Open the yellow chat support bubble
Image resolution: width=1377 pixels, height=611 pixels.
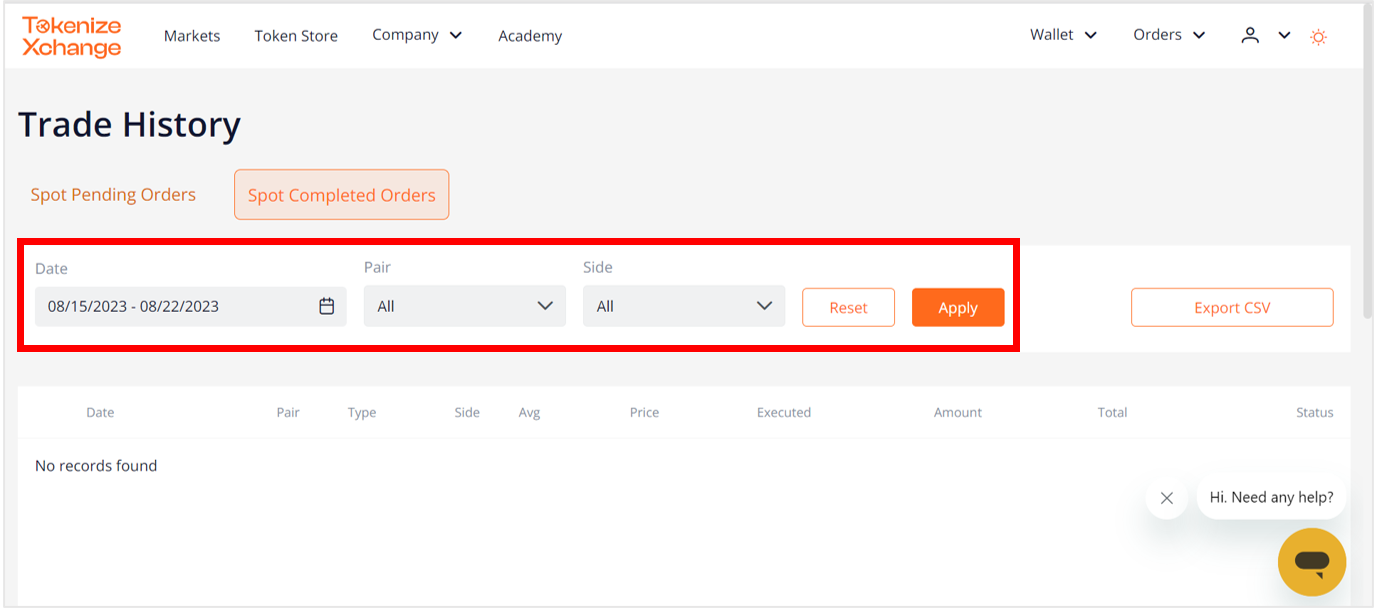(1312, 562)
